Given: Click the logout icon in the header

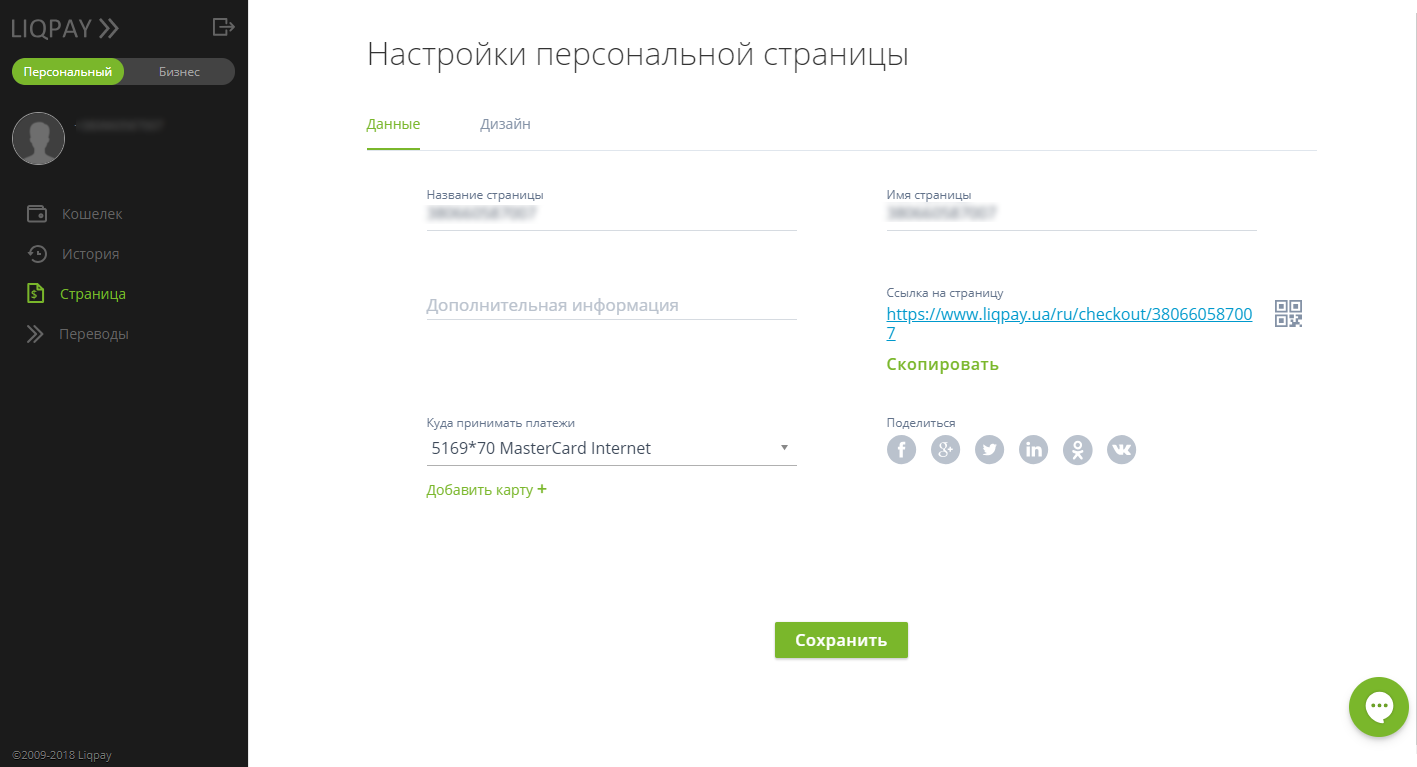Looking at the screenshot, I should [x=224, y=27].
